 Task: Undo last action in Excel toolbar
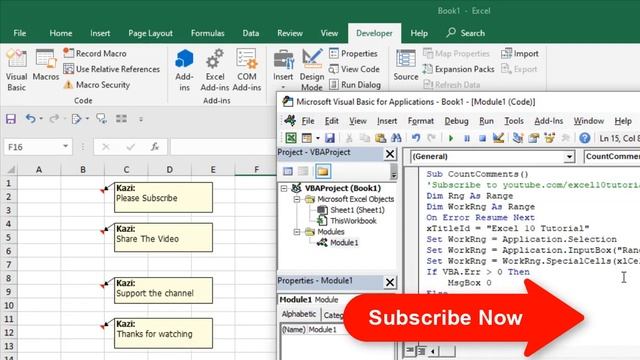click(x=30, y=119)
